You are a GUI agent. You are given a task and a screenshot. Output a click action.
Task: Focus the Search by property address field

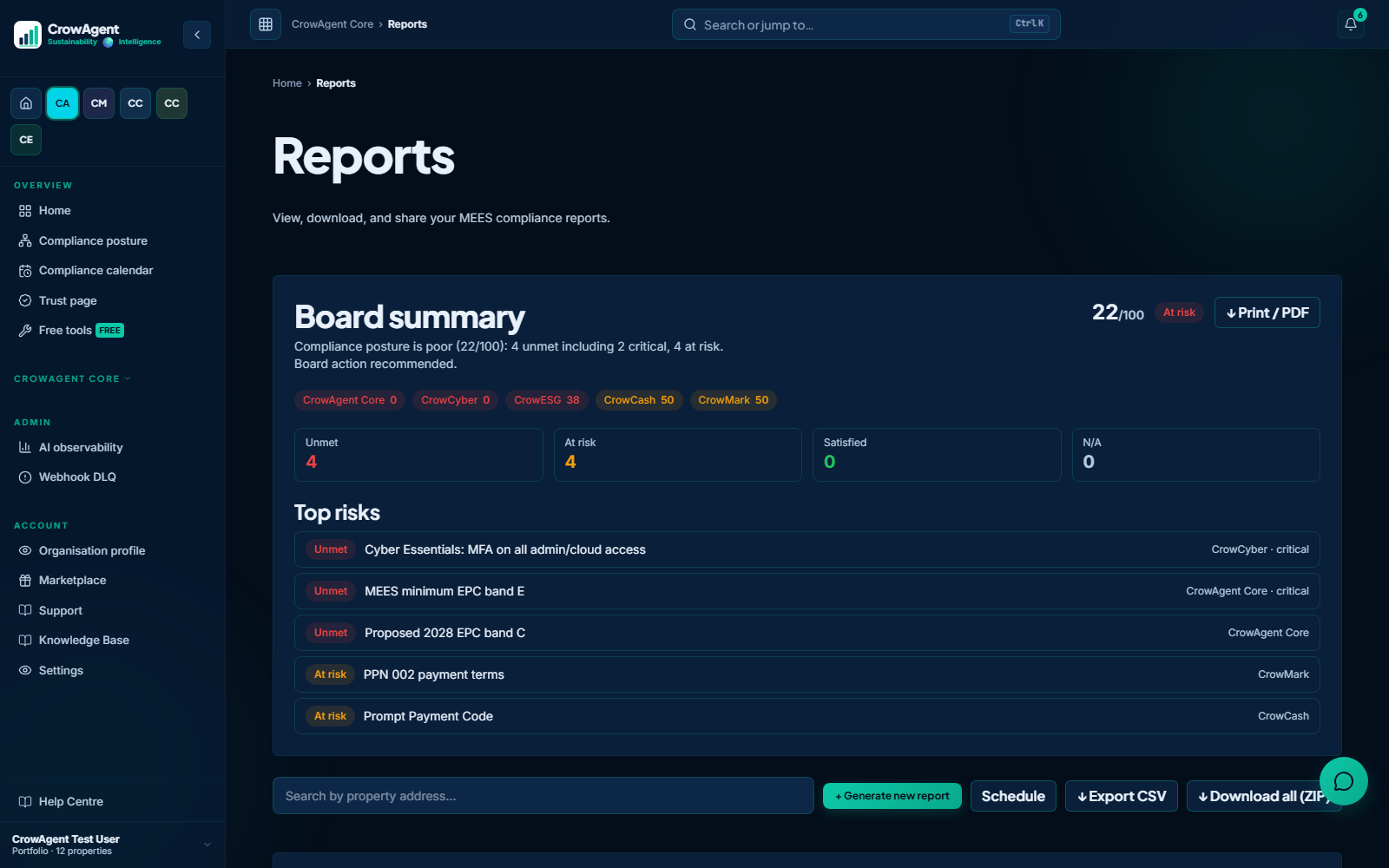tap(543, 796)
